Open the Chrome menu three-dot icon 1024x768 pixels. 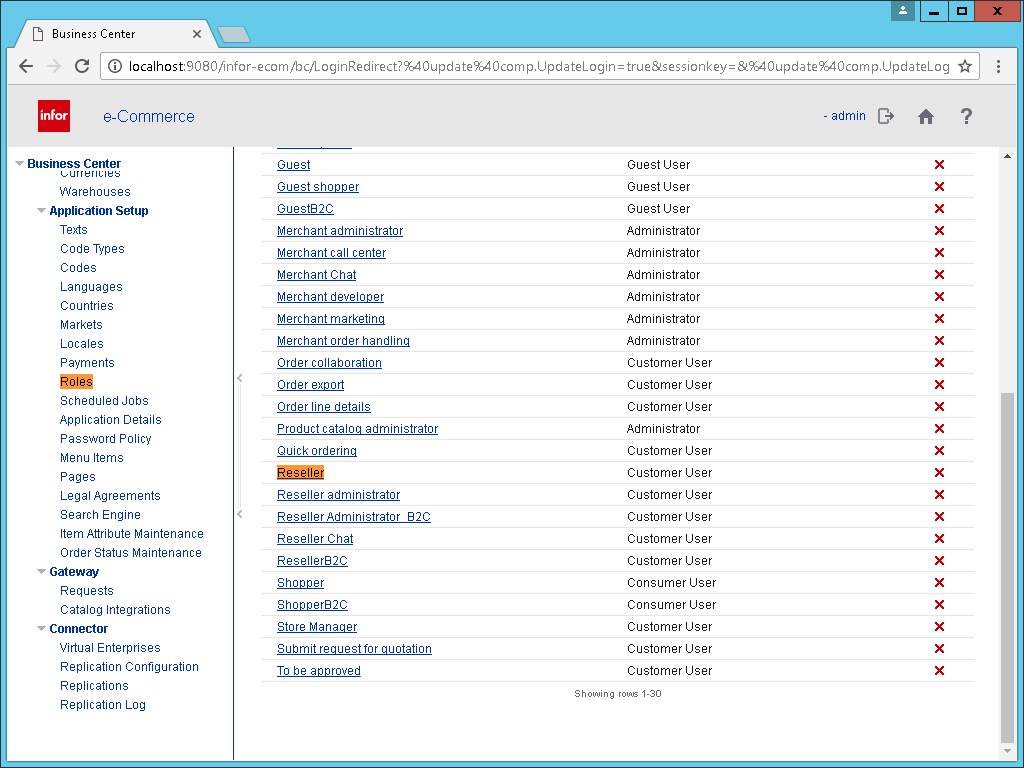[x=998, y=66]
